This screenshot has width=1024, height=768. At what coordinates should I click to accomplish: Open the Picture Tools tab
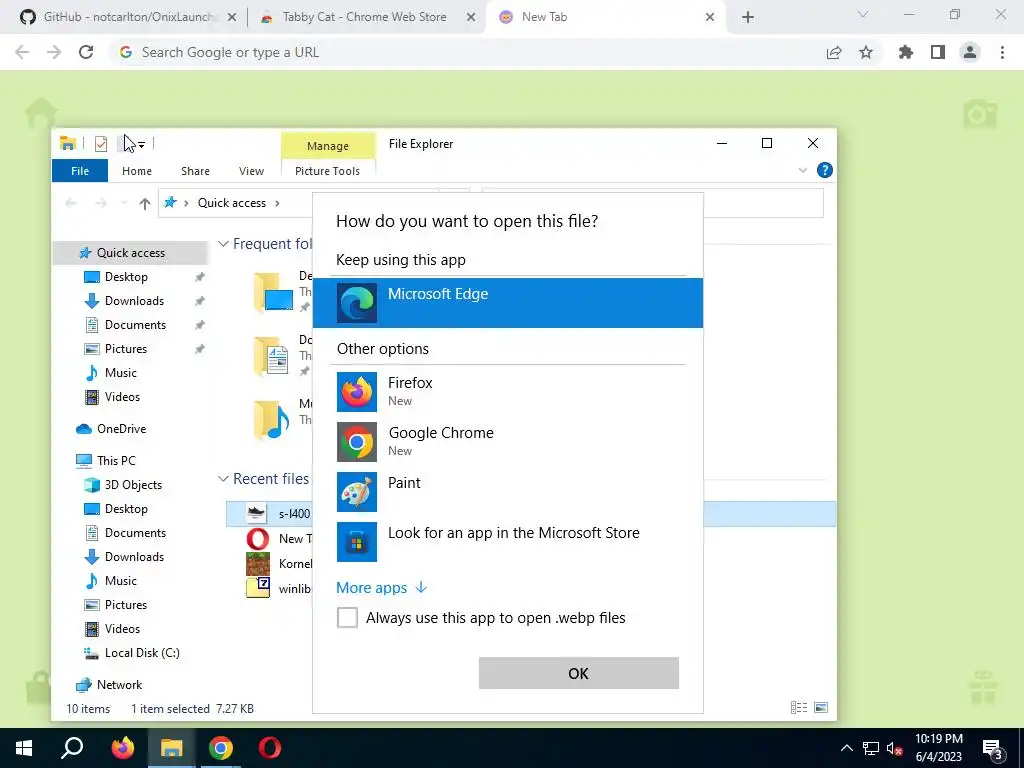pos(327,171)
